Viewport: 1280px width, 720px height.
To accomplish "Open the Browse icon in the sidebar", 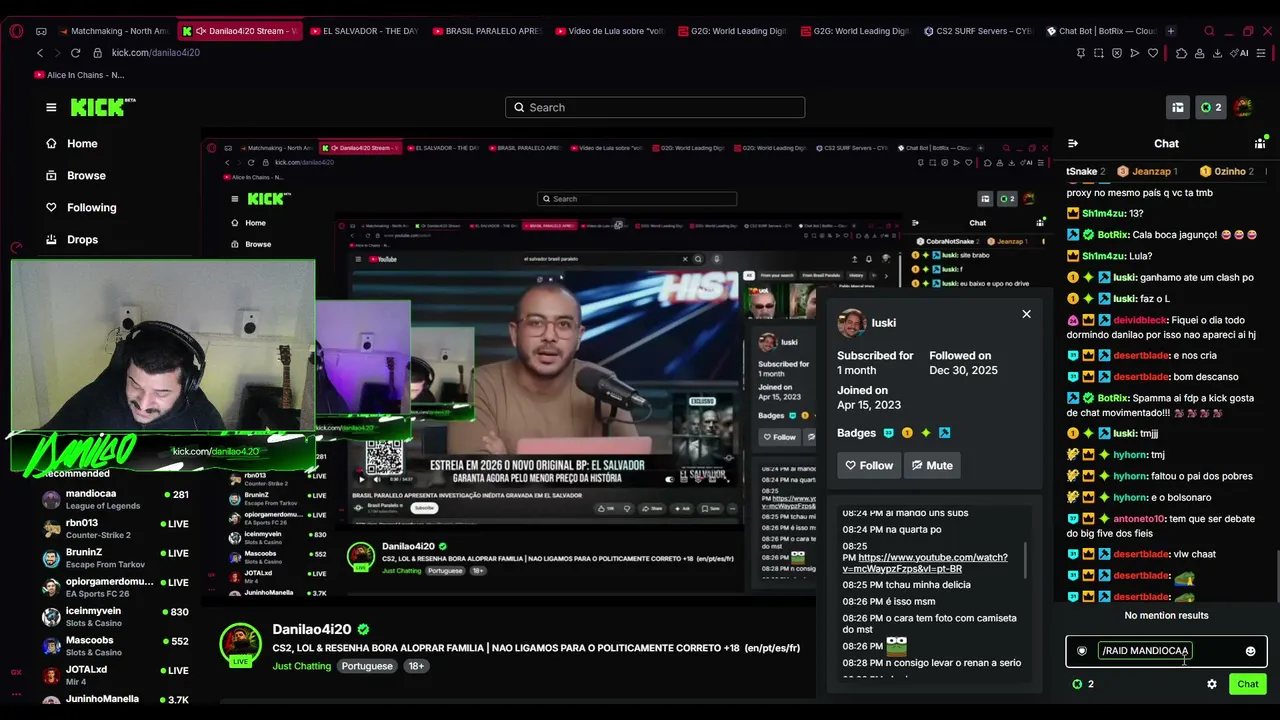I will click(x=51, y=175).
